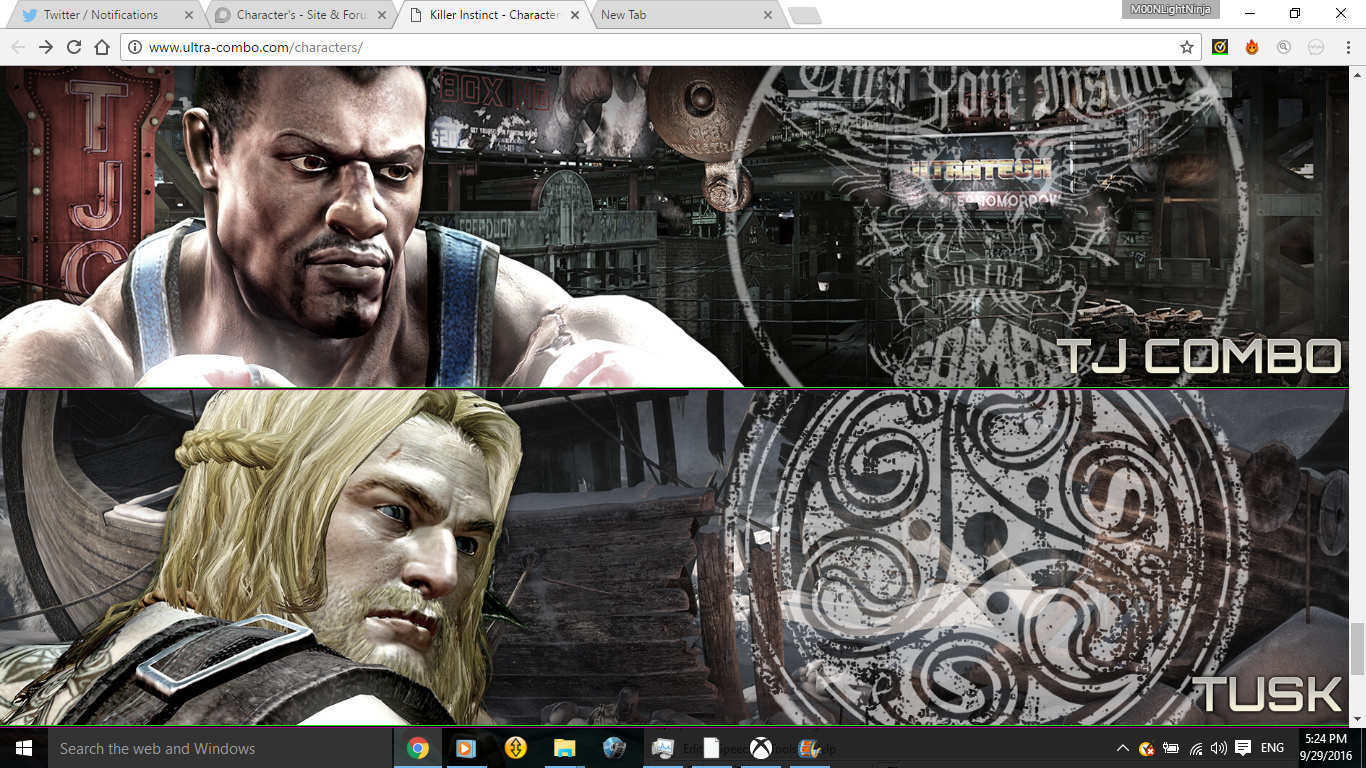Viewport: 1366px width, 768px height.
Task: Open the Xbox app in taskbar
Action: coord(761,748)
